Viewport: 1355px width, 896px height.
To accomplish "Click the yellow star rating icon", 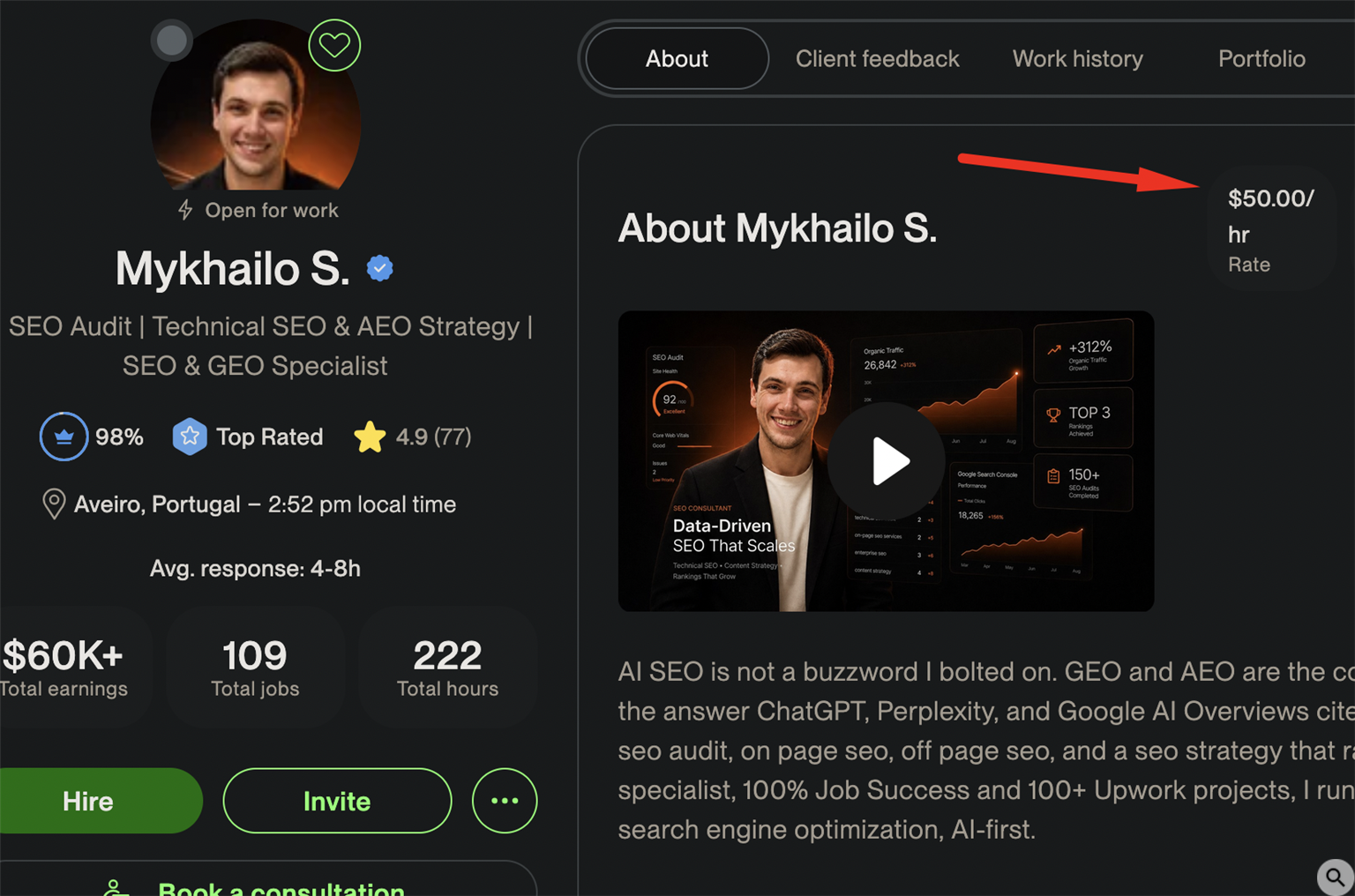I will [x=370, y=437].
